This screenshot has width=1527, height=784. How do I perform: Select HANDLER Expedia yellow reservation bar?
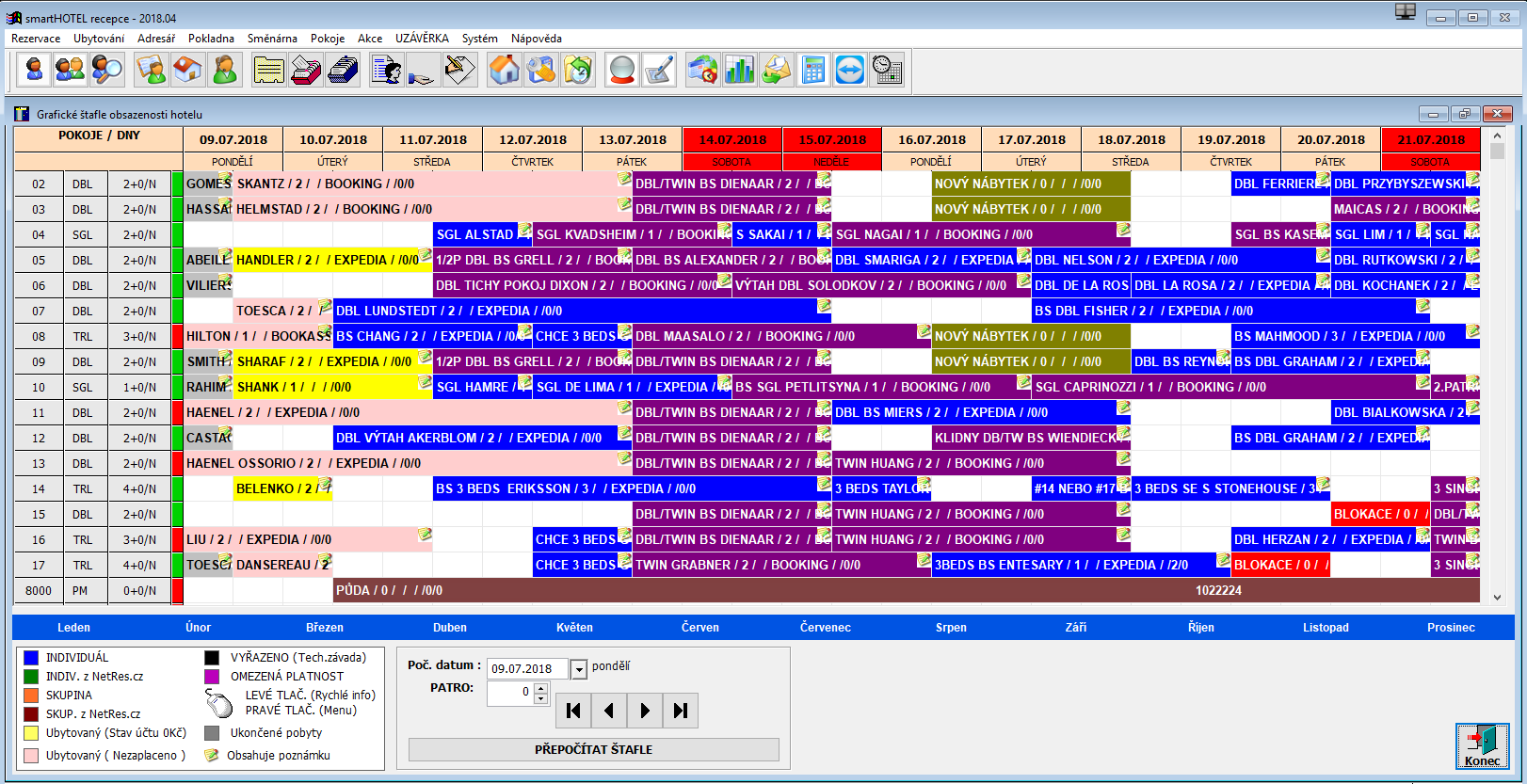(x=332, y=260)
